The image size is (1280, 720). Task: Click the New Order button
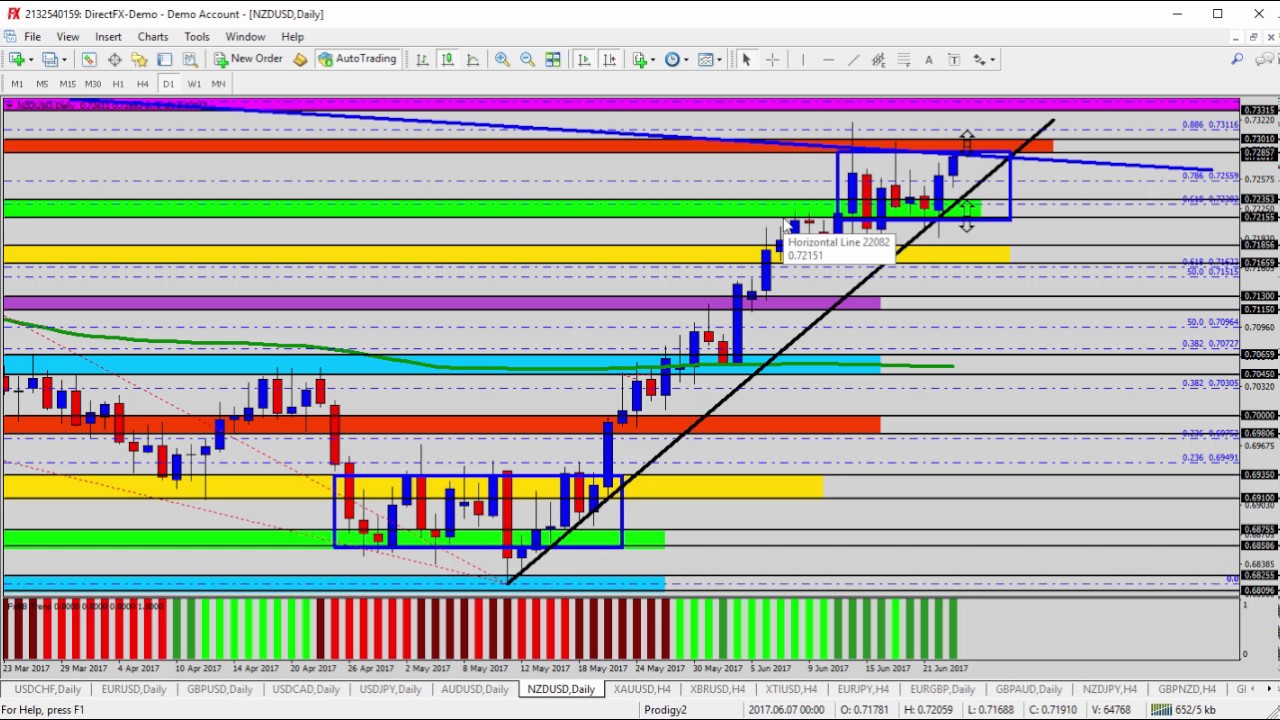point(248,59)
